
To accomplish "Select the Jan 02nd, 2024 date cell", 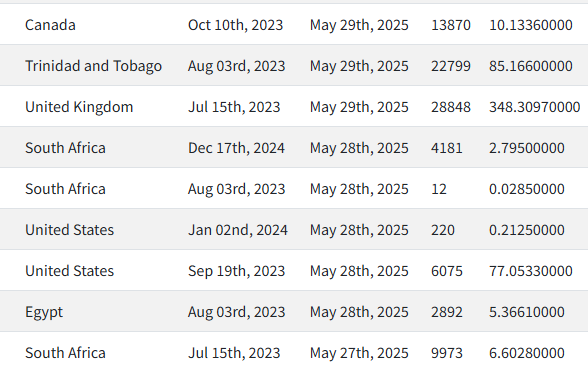I will [x=238, y=230].
